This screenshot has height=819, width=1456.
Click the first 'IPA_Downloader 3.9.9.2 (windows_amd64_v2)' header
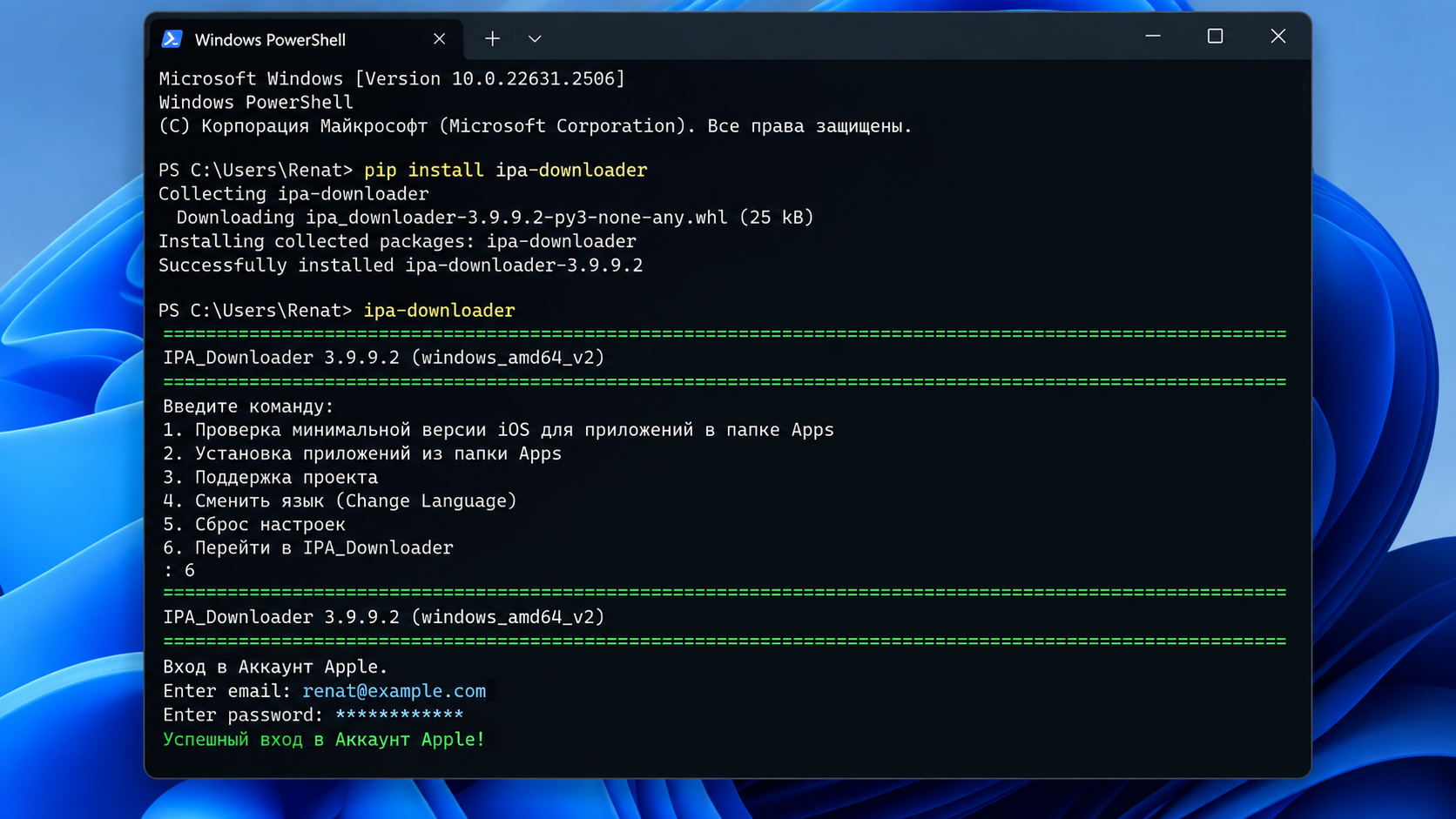pos(383,358)
